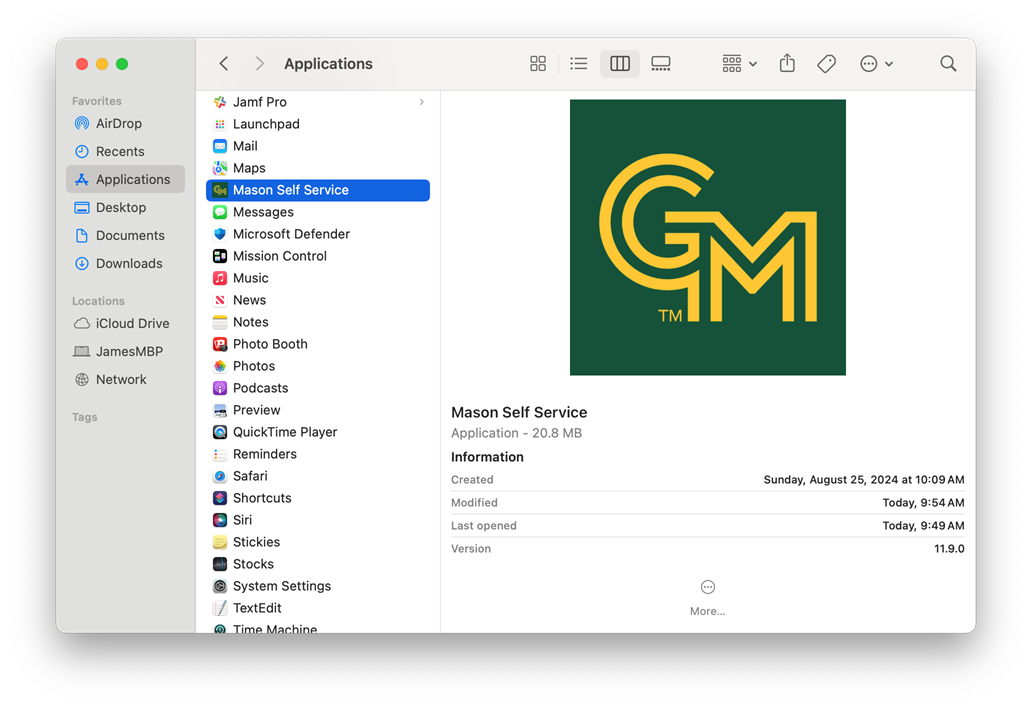Select the System Settings row
The height and width of the screenshot is (707, 1032).
[318, 586]
